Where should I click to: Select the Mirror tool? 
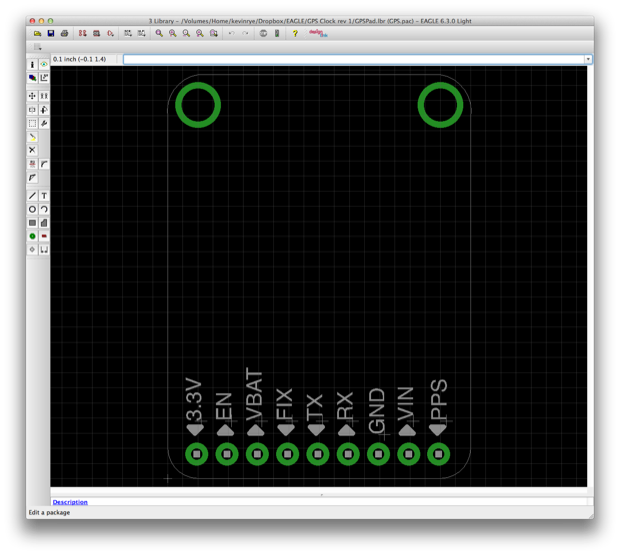[x=32, y=110]
